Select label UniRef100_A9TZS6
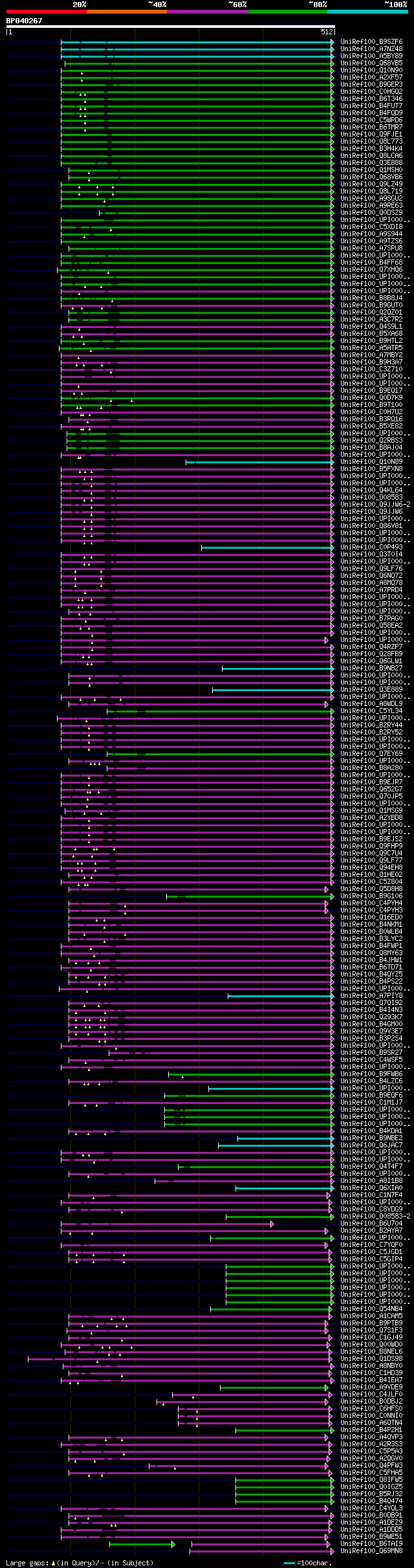 click(371, 241)
